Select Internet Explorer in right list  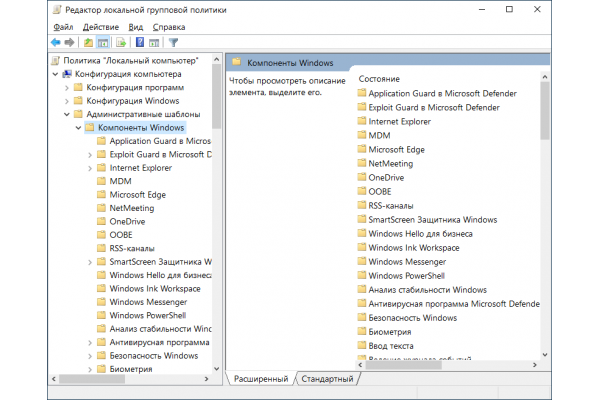coord(399,121)
